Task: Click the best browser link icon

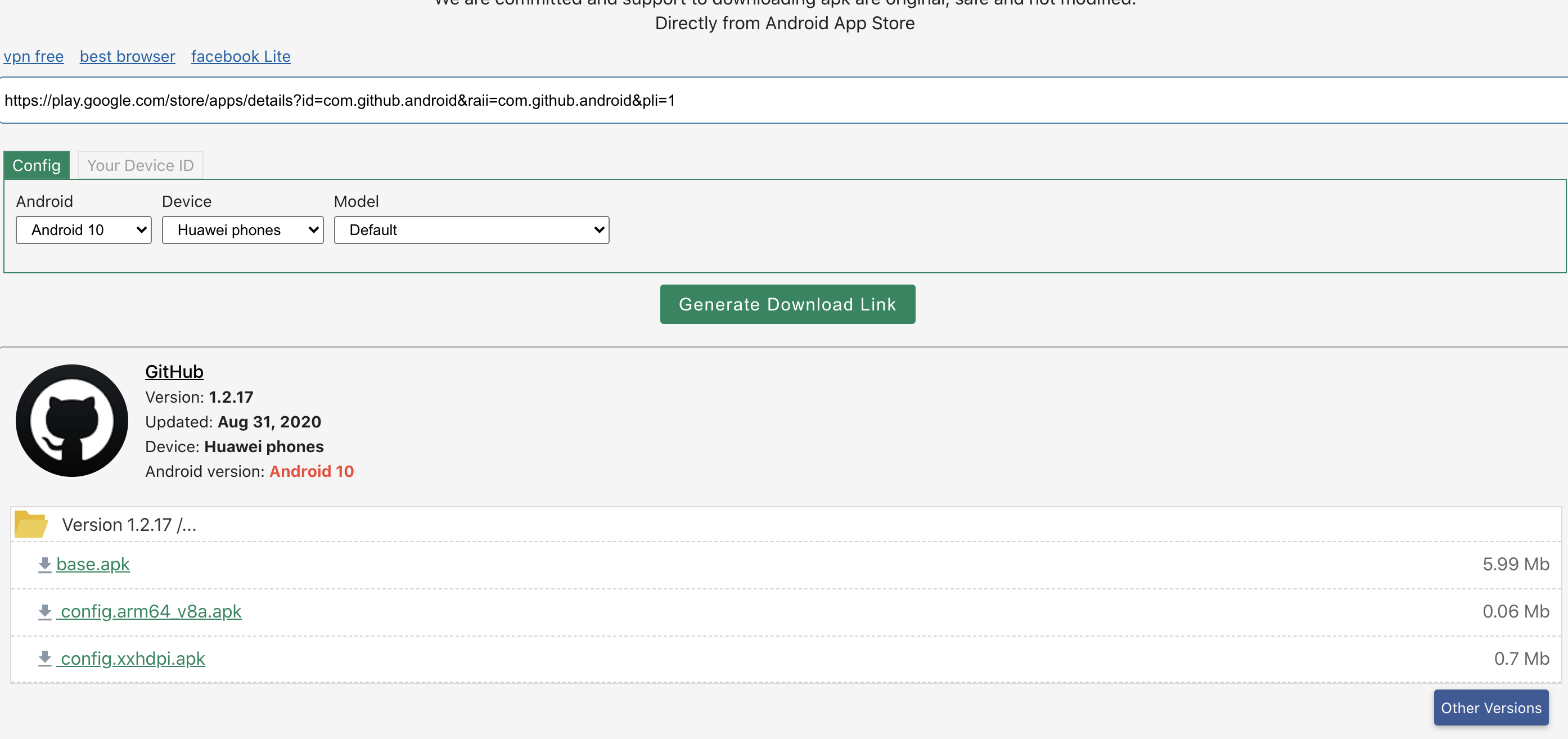Action: [x=127, y=55]
